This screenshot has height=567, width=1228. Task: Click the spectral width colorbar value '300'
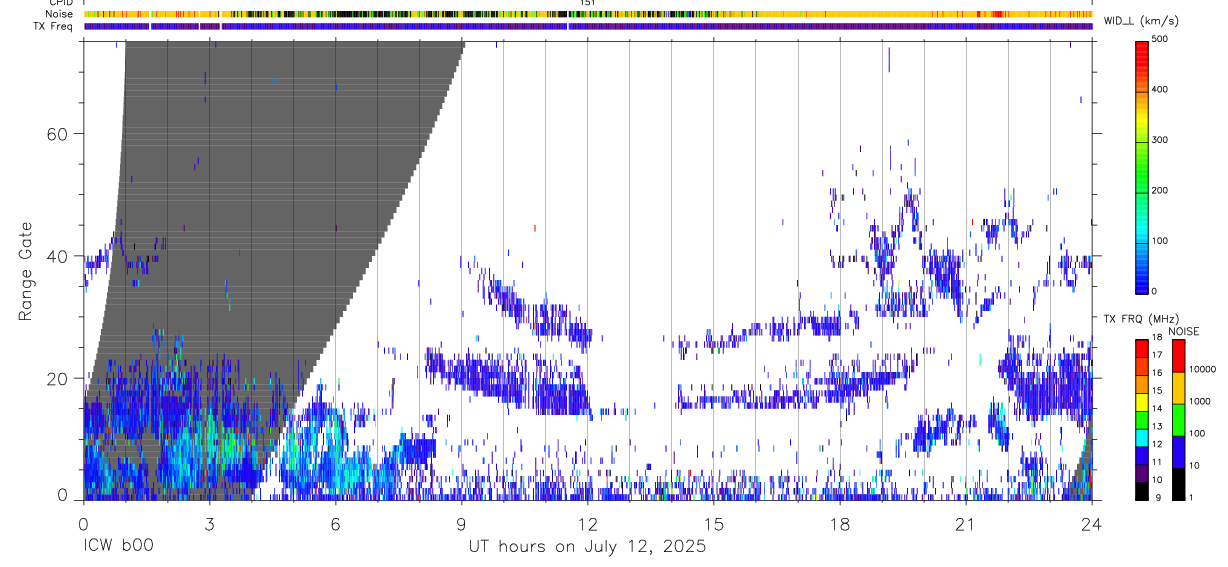pyautogui.click(x=1160, y=140)
